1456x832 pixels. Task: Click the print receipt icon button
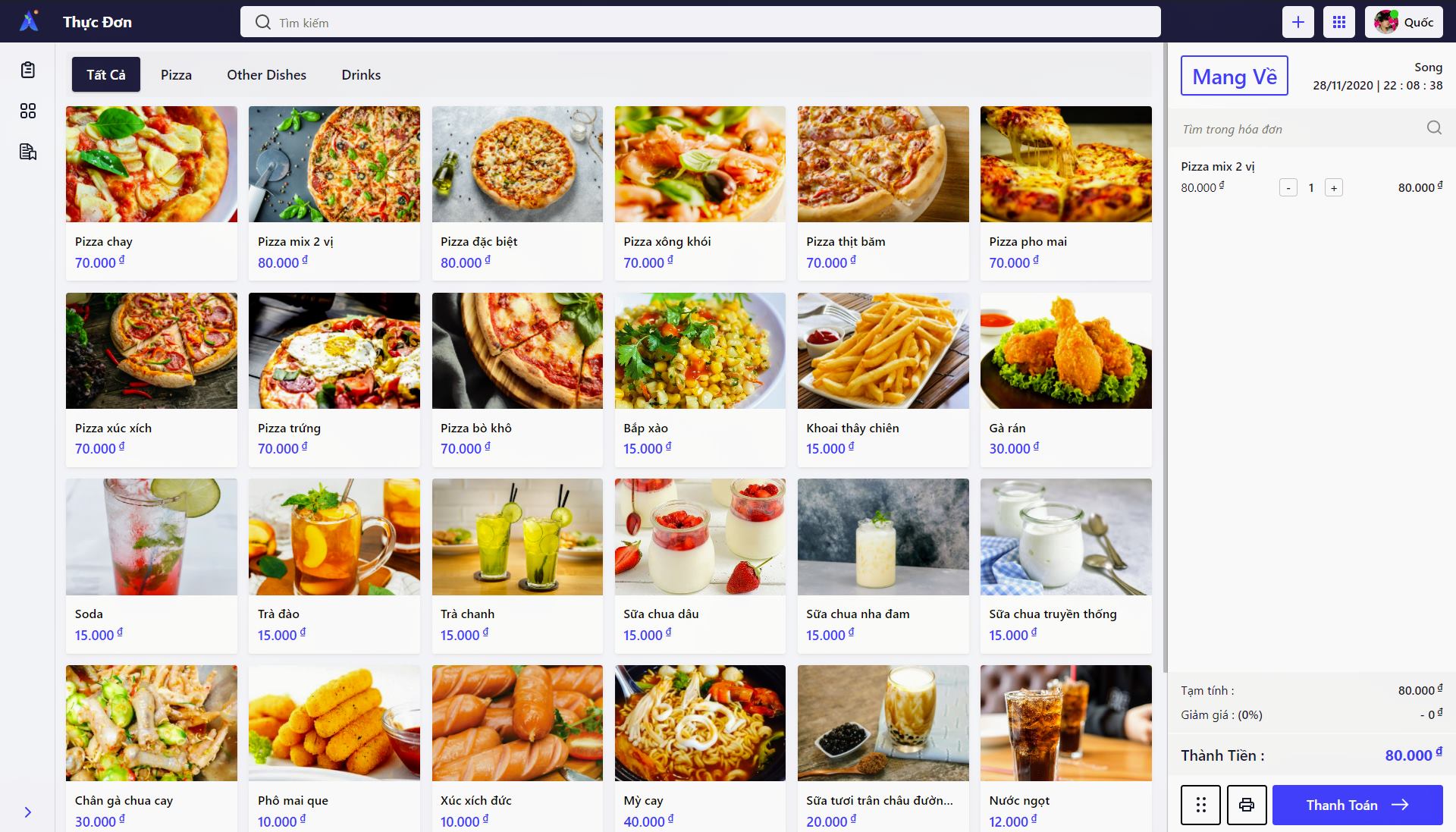pyautogui.click(x=1247, y=805)
